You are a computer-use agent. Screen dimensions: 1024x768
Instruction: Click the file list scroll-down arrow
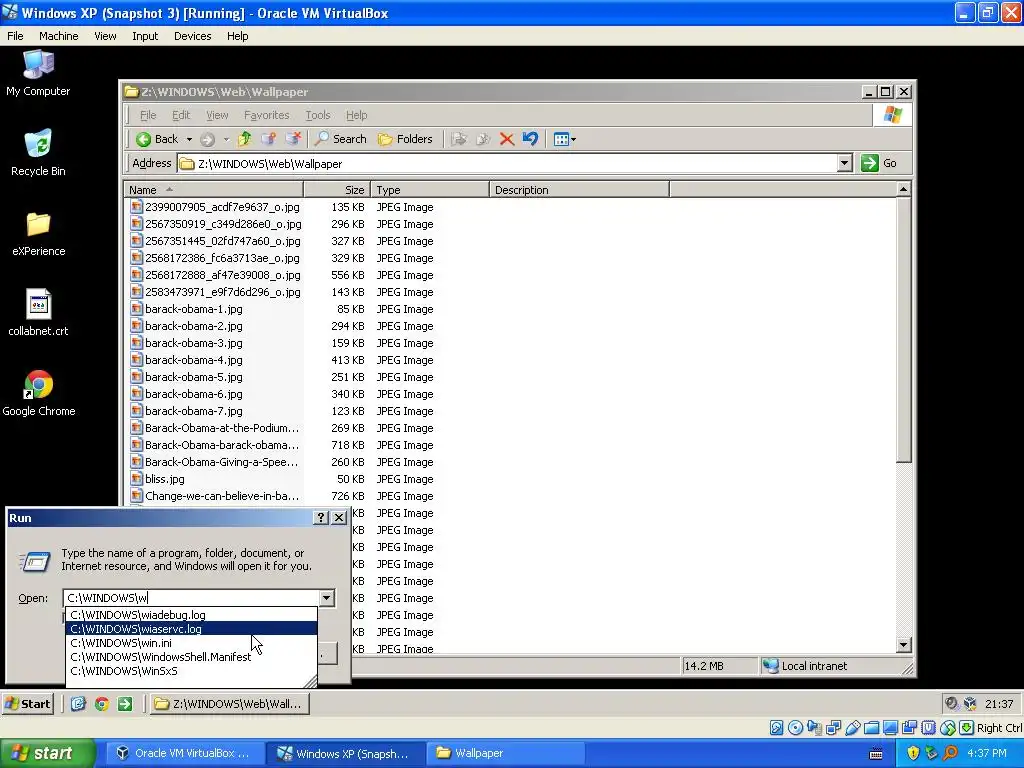click(x=904, y=645)
